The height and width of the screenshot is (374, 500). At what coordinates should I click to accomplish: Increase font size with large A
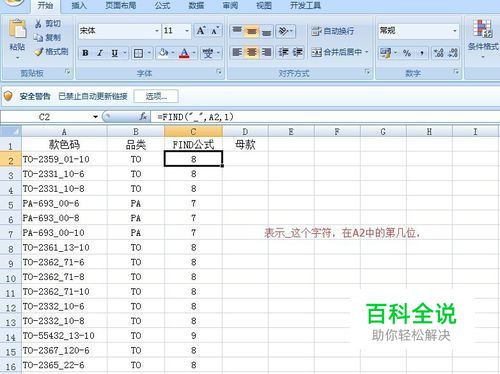point(201,31)
